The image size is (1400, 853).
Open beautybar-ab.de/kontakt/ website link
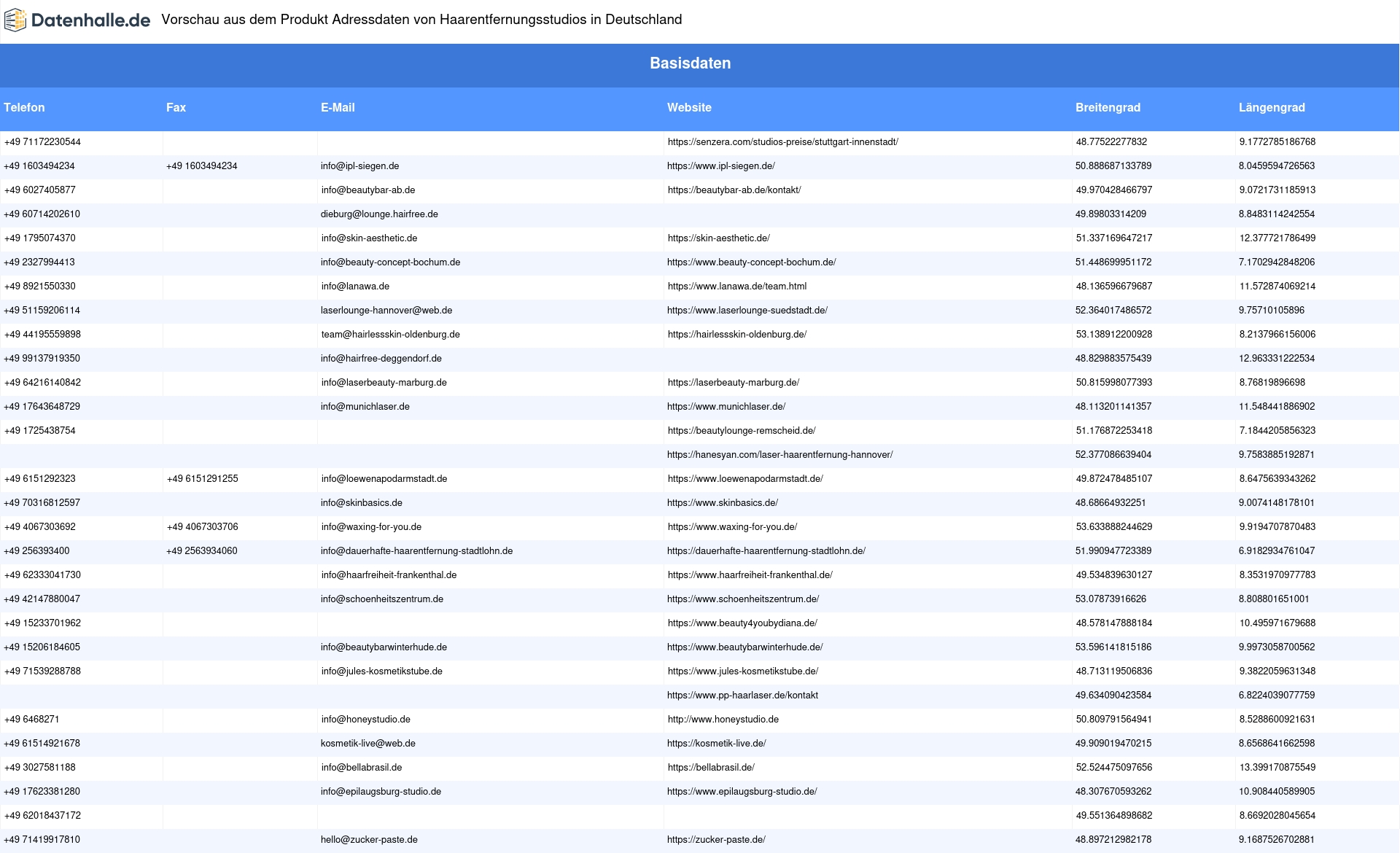734,190
